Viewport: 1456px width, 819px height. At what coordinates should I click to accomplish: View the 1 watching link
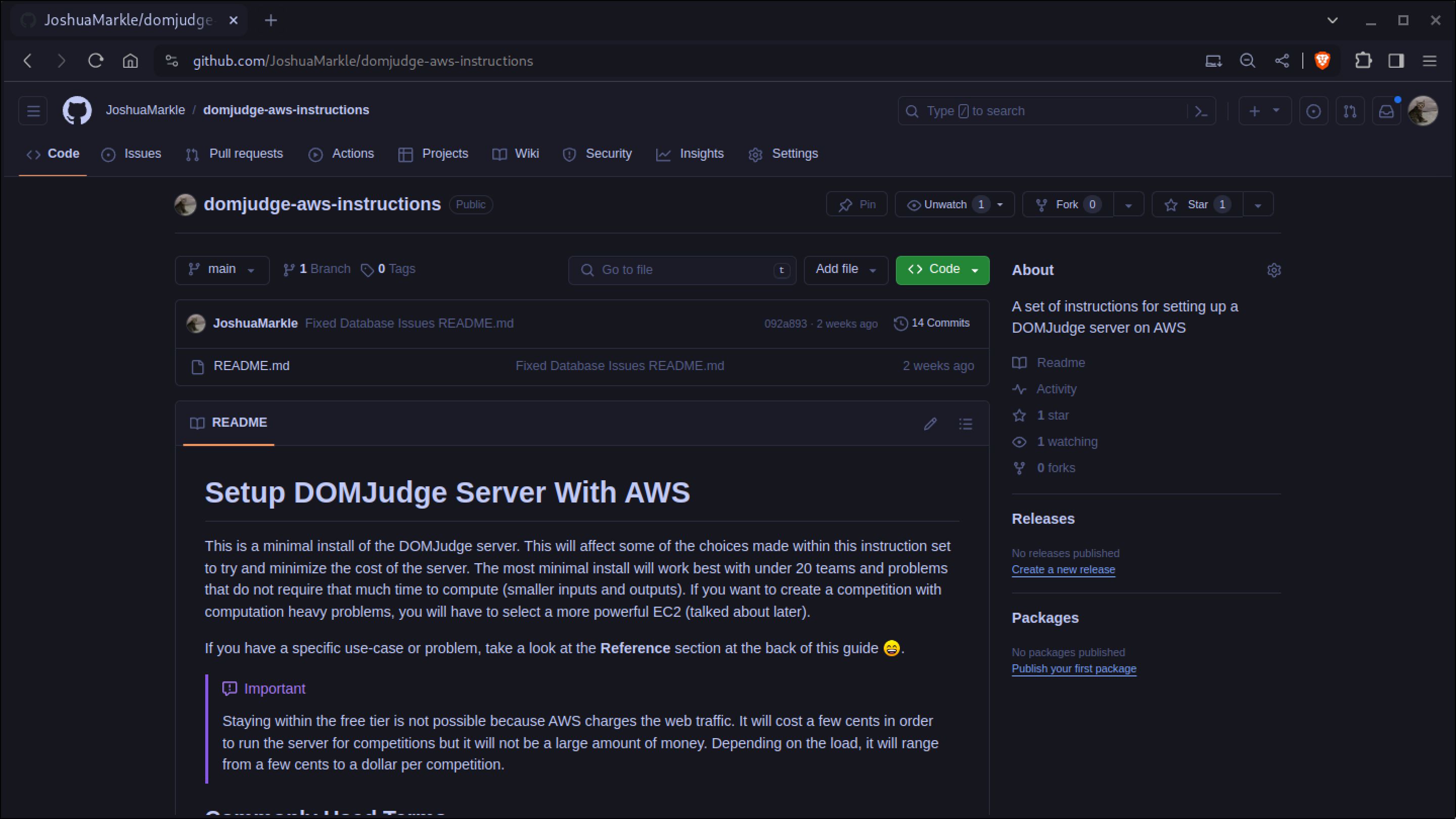point(1067,442)
